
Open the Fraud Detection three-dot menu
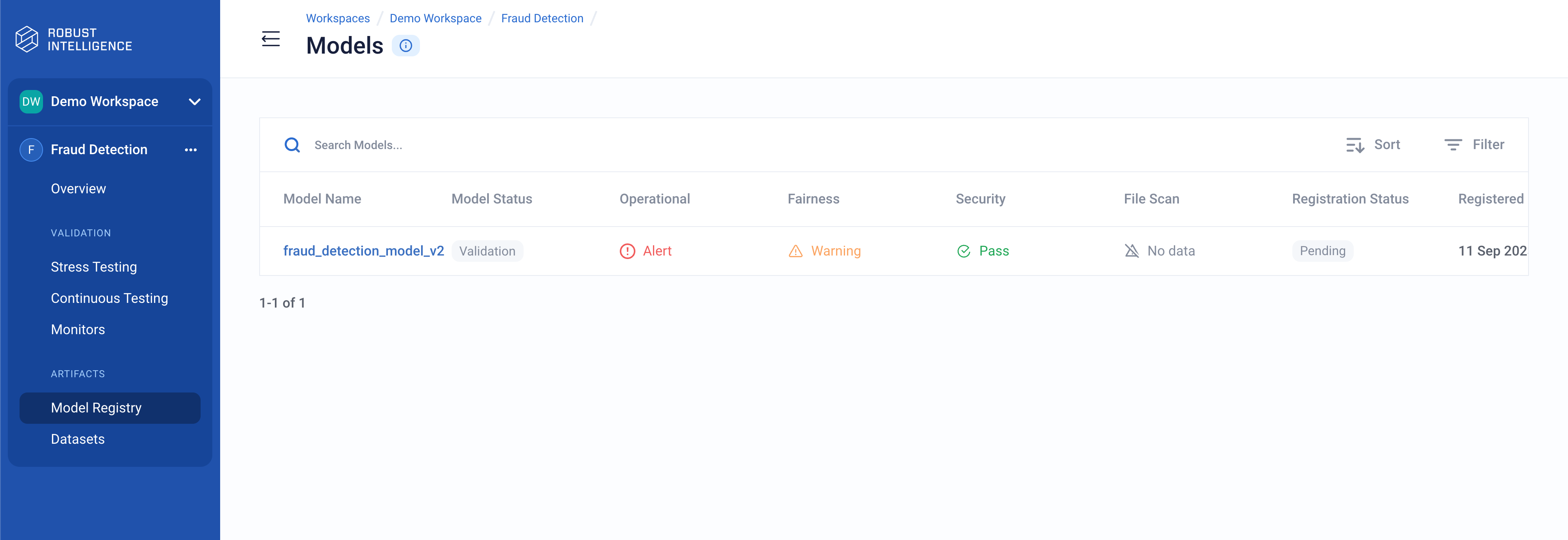(190, 150)
